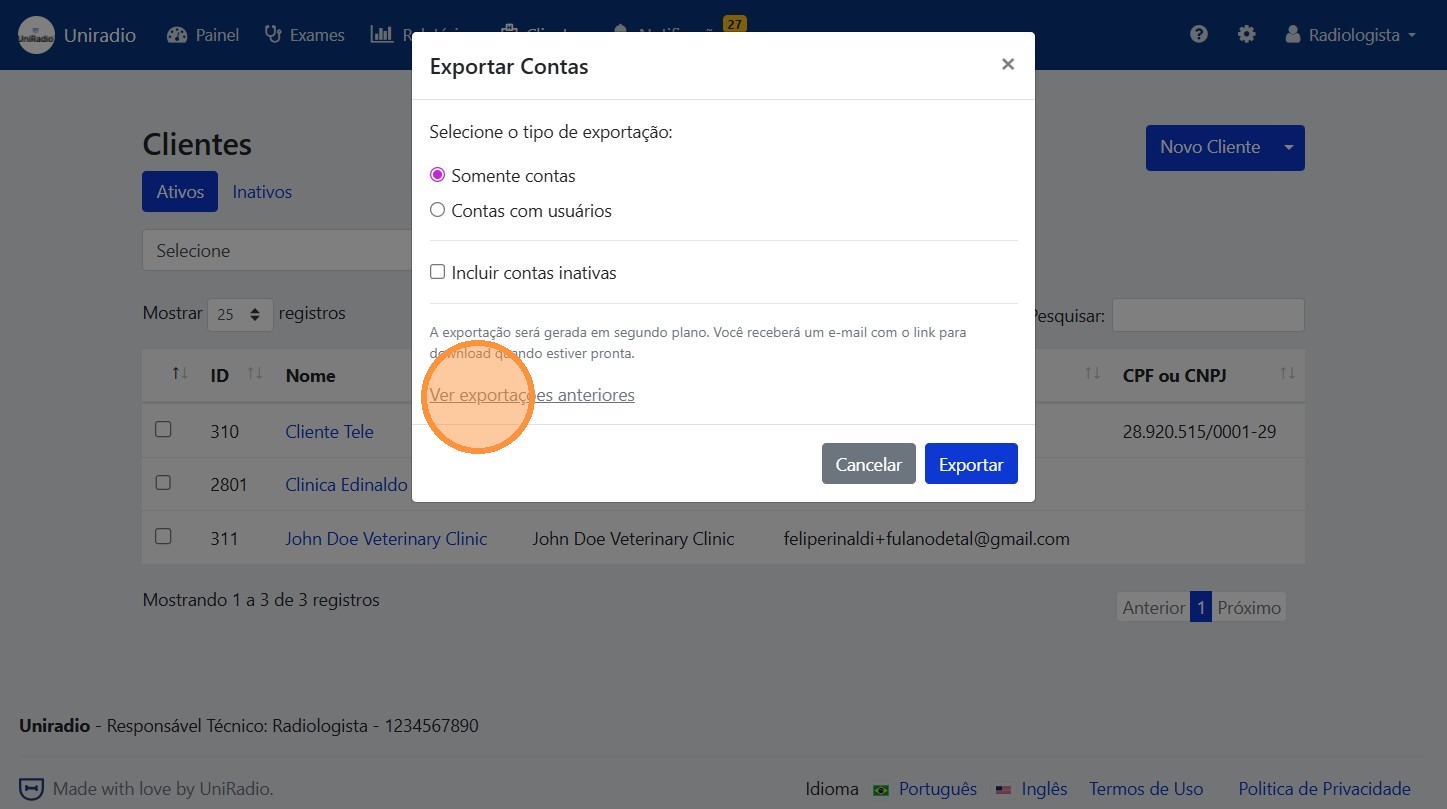Open the Painel menu item
The width and height of the screenshot is (1447, 809).
coord(203,35)
